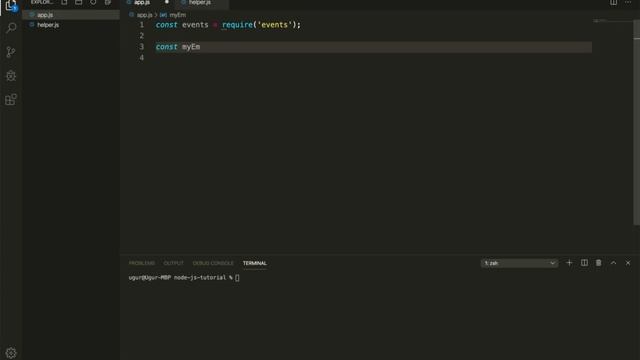
Task: Click the 'require' call on line 1
Action: point(237,25)
